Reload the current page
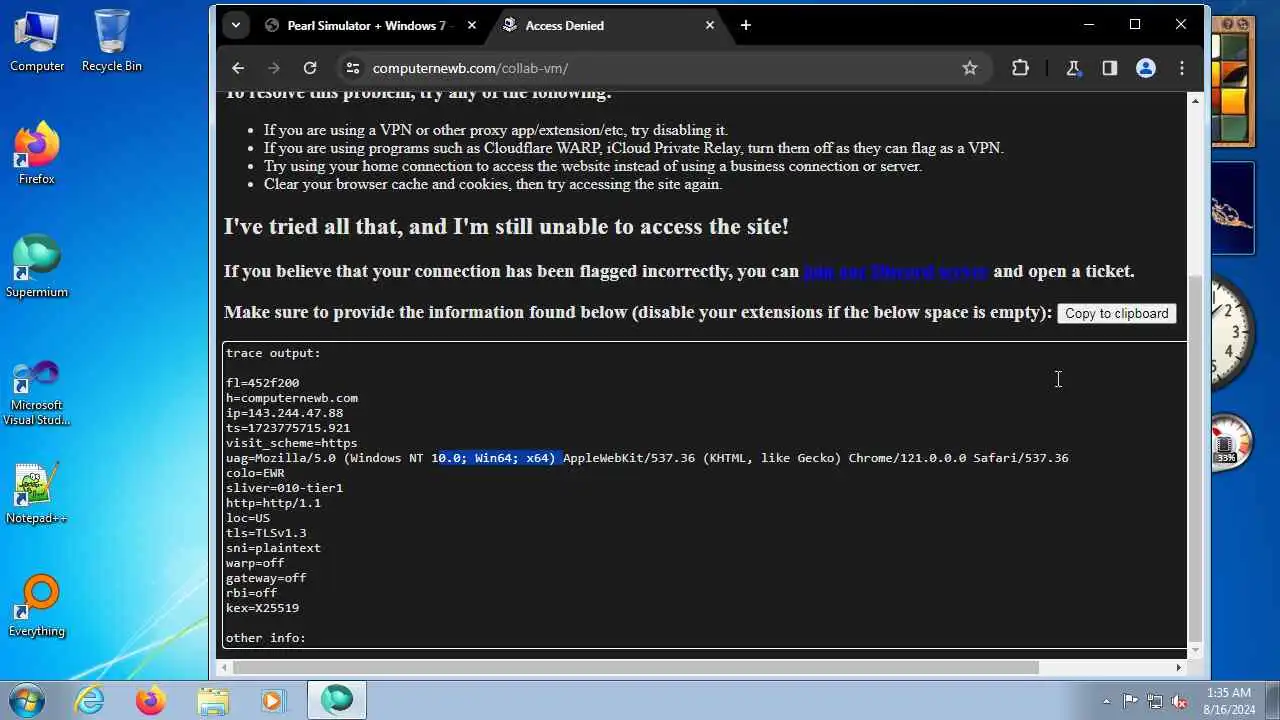This screenshot has width=1280, height=720. 310,68
